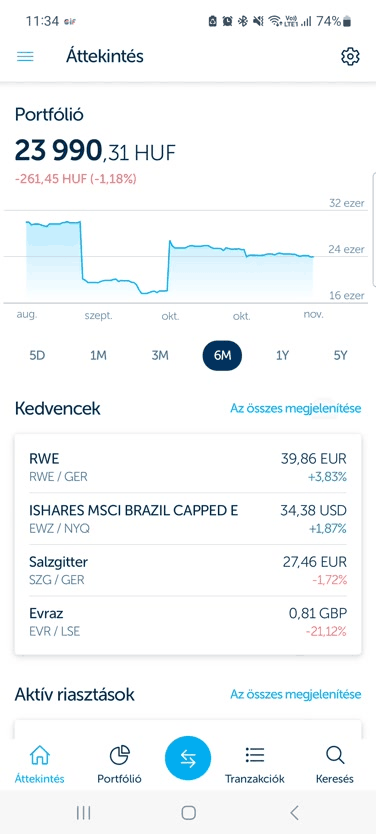This screenshot has width=376, height=834.
Task: Tap the Android home navigation button
Action: point(188,812)
